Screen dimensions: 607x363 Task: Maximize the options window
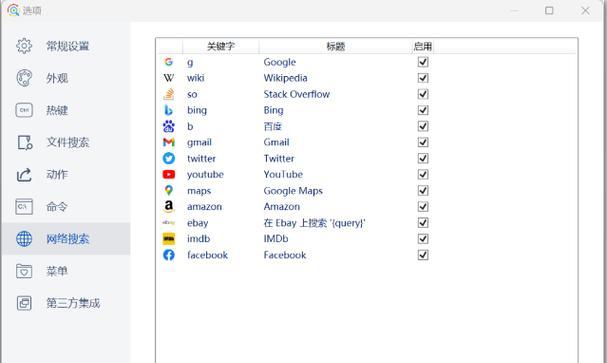point(549,10)
